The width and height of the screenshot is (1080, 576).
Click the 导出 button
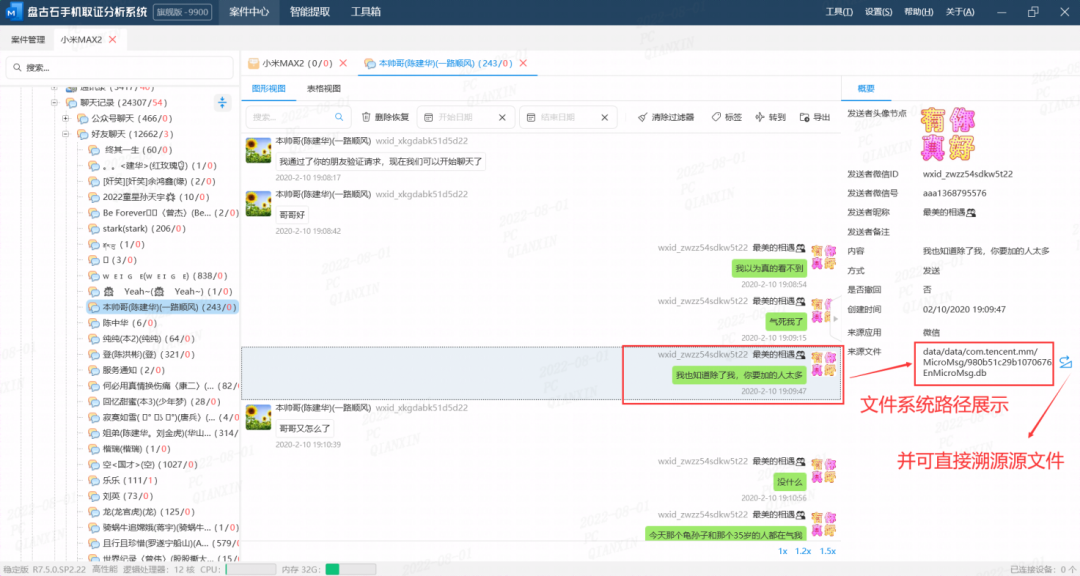pos(814,117)
